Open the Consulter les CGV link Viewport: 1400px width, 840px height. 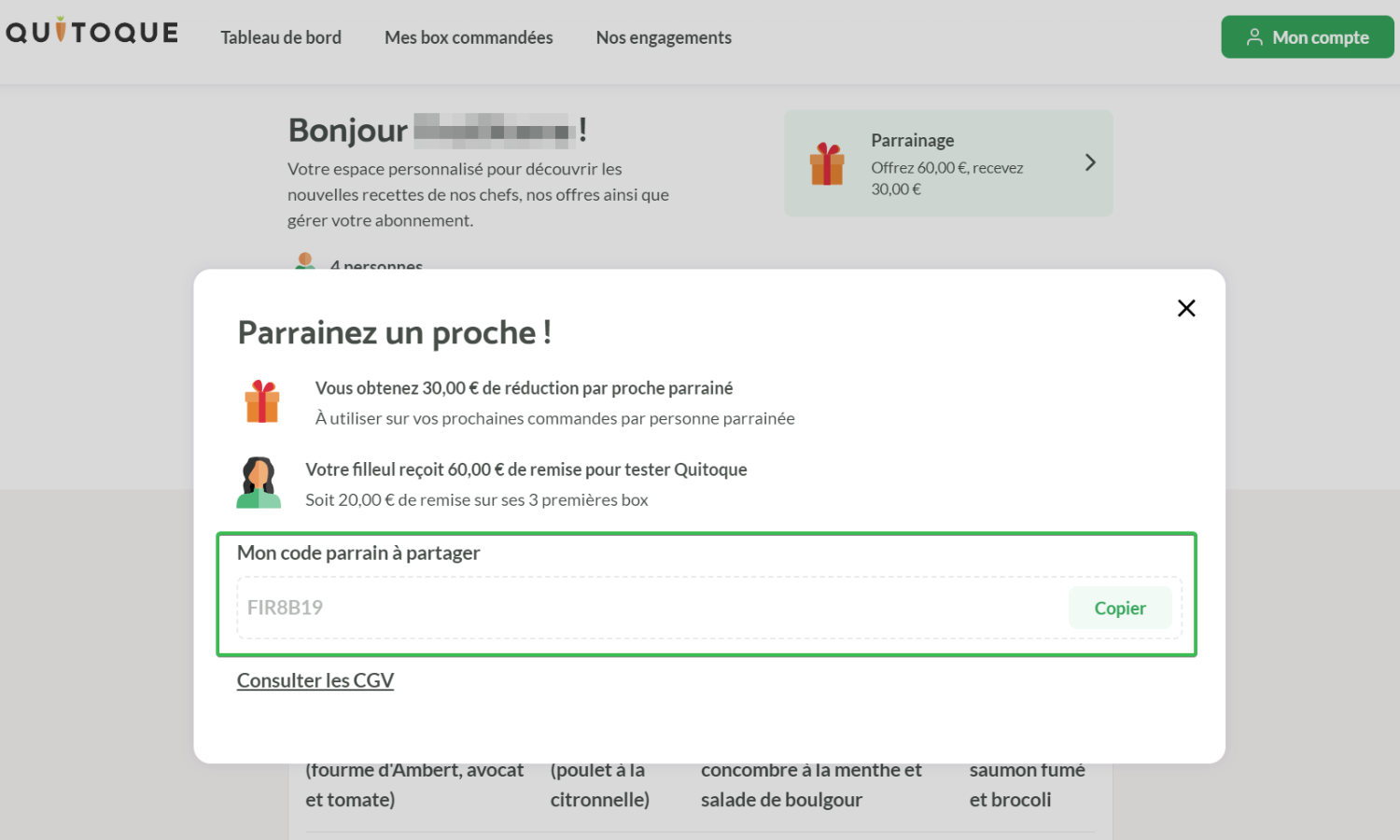[315, 680]
